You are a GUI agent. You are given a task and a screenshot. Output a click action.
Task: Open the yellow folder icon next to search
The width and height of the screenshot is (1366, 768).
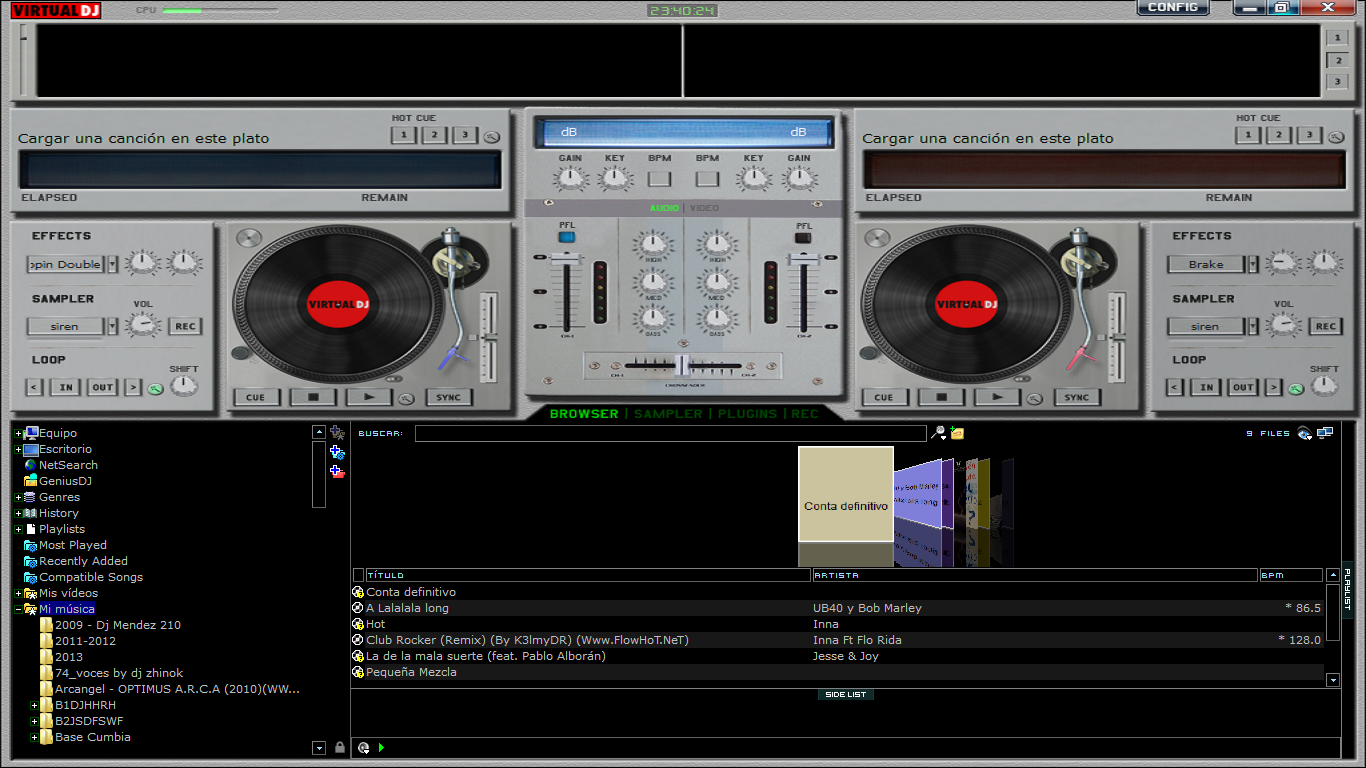click(x=957, y=432)
